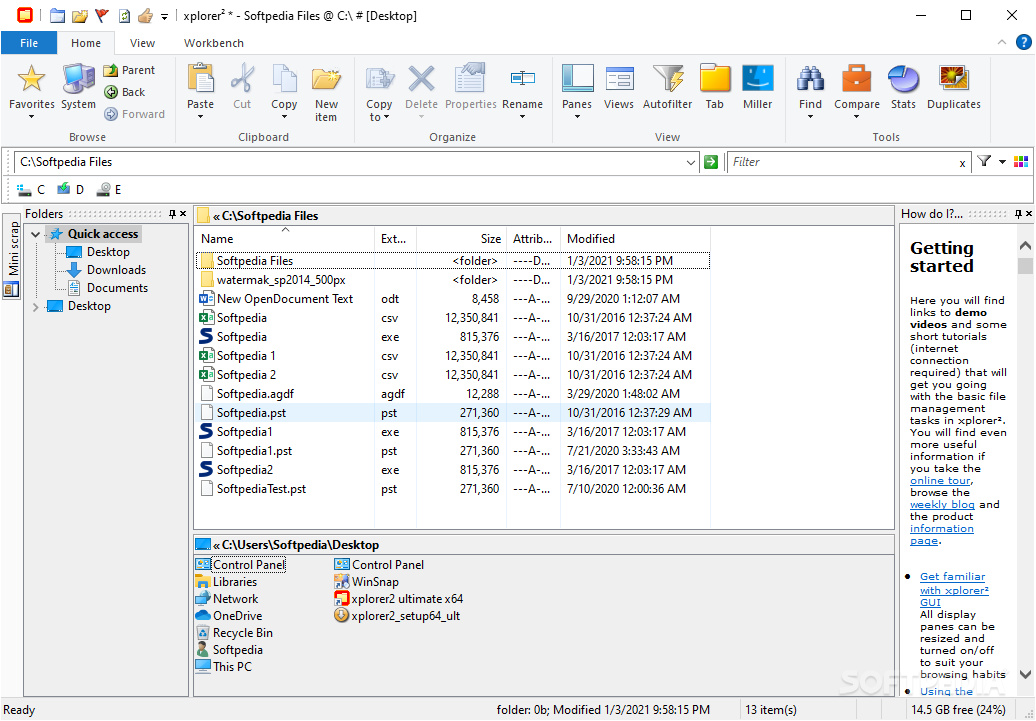This screenshot has width=1036, height=721.
Task: Click the Copy icon
Action: [x=284, y=78]
